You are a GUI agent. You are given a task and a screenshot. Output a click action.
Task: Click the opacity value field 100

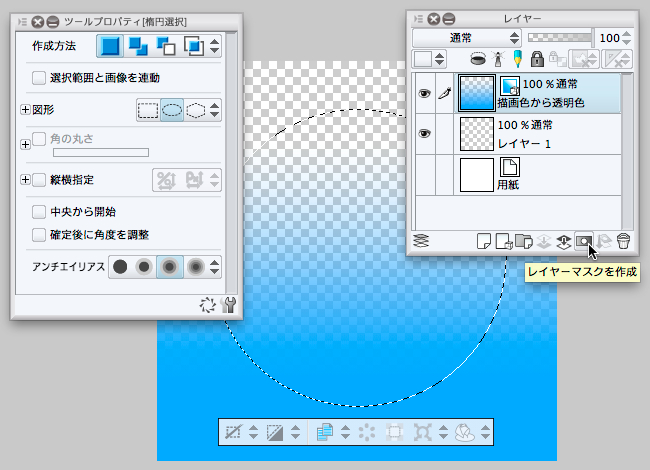(609, 38)
